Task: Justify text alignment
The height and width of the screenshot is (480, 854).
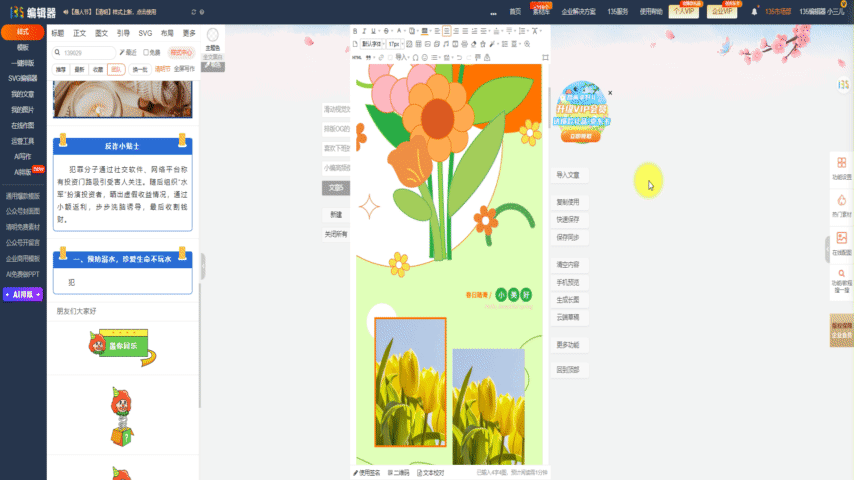Action: 465,31
